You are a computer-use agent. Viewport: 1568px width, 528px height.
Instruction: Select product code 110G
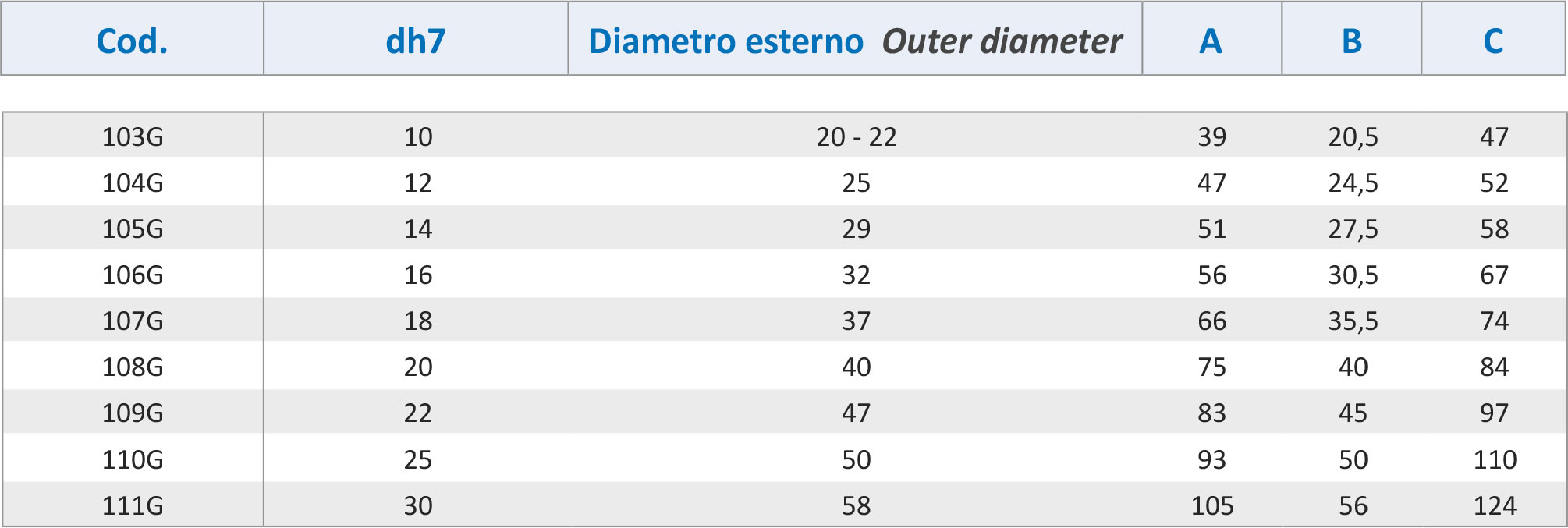tap(133, 459)
